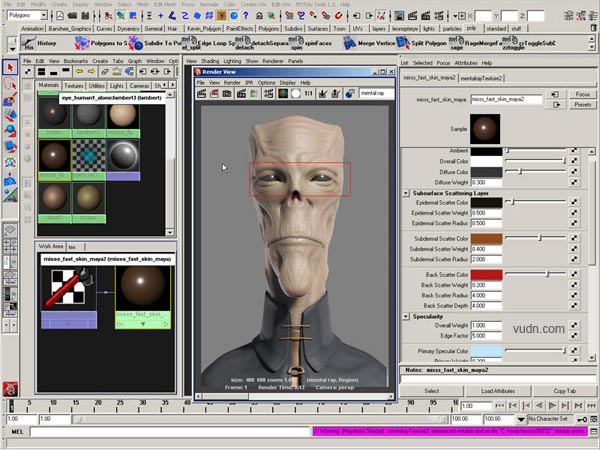This screenshot has height=450, width=600.
Task: Start IPR render in Render View toolbar
Action: 241,94
